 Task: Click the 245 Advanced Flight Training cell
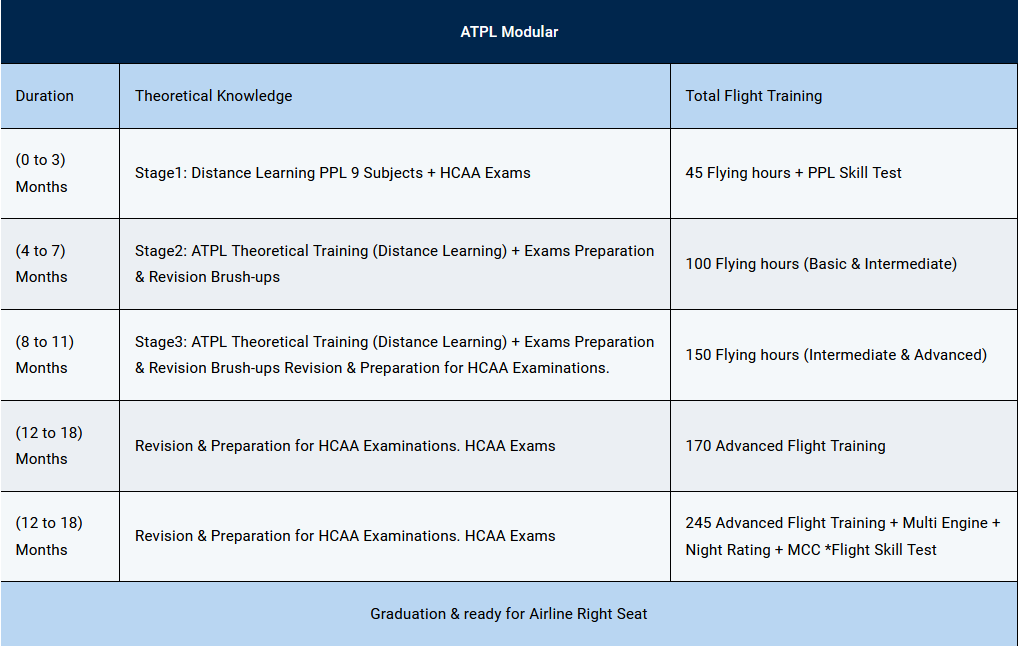coord(842,536)
